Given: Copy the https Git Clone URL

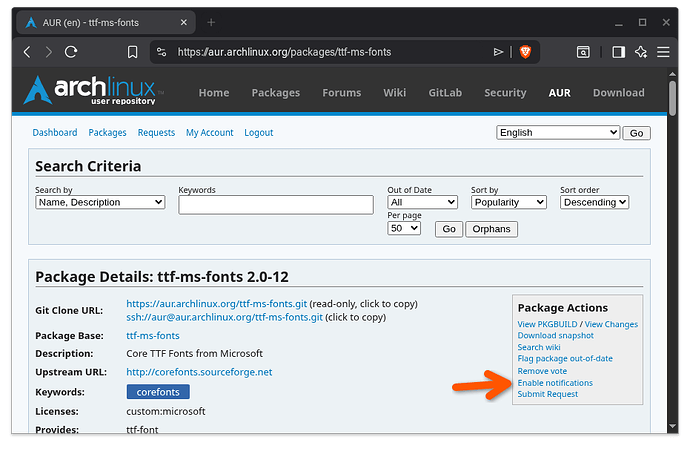Looking at the screenshot, I should [217, 304].
